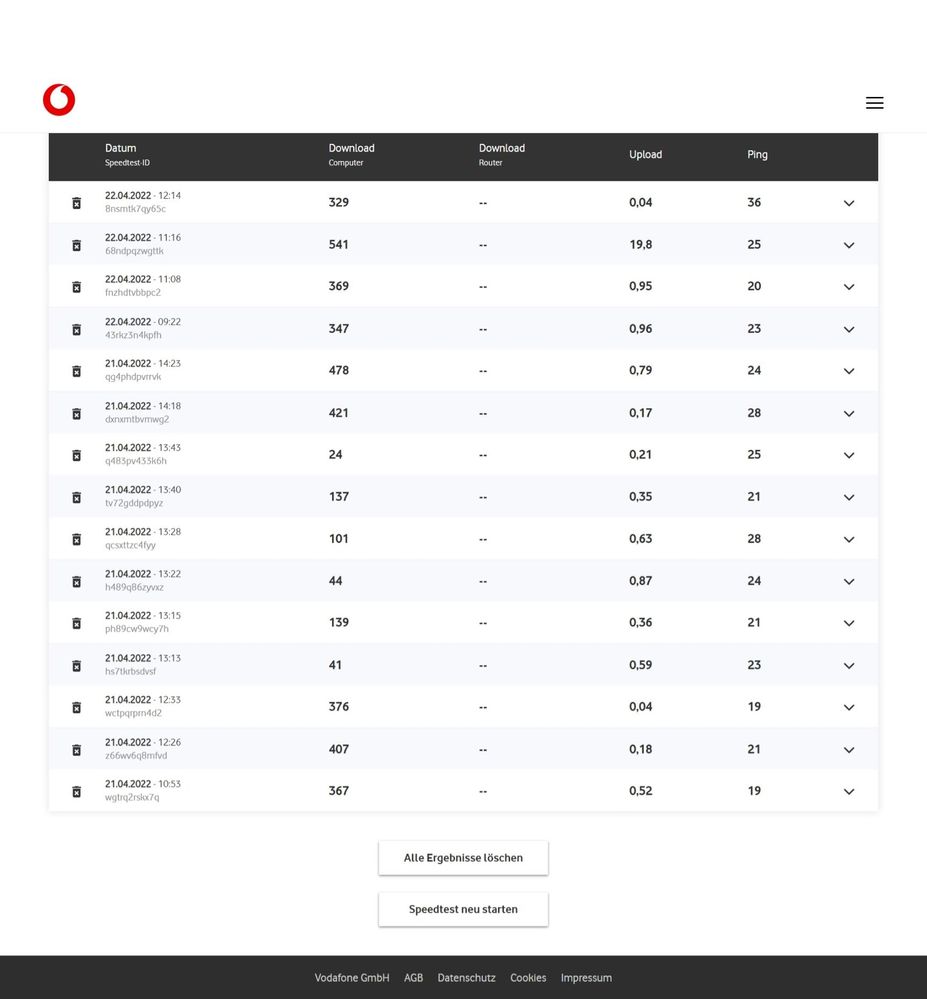Open the Datenschutz footer link
This screenshot has width=927, height=999.
[x=466, y=978]
